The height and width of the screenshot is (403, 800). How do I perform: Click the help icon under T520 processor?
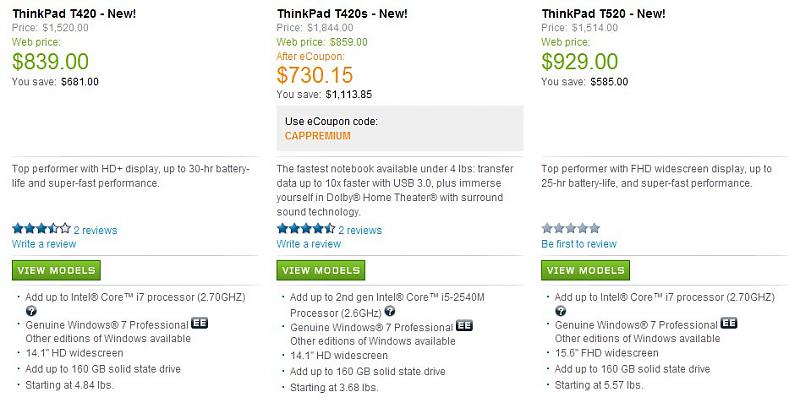point(561,311)
